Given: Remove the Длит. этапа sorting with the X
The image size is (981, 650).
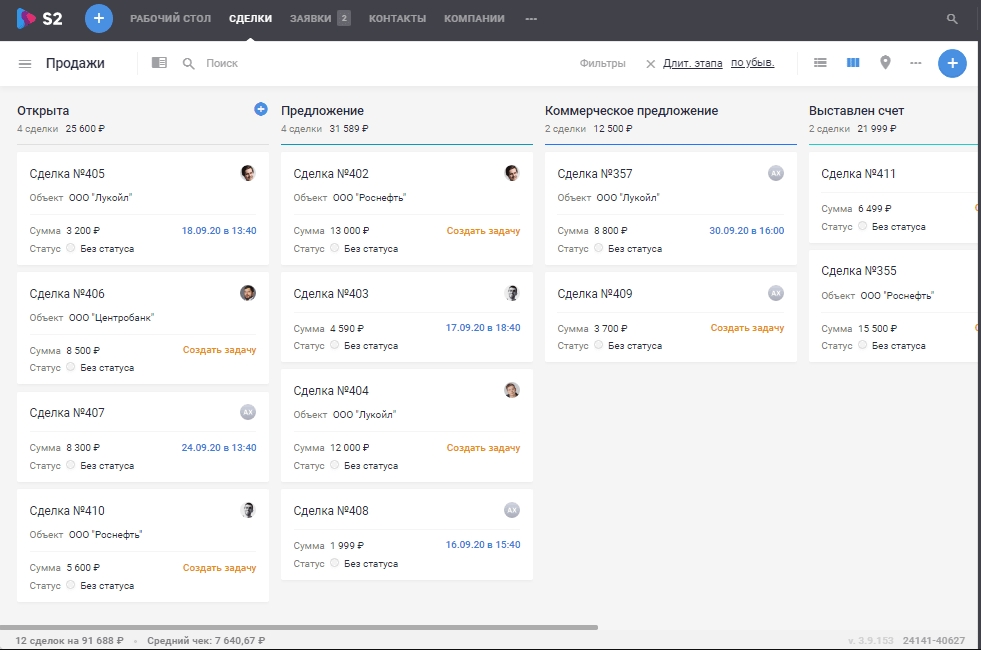Looking at the screenshot, I should (x=650, y=64).
